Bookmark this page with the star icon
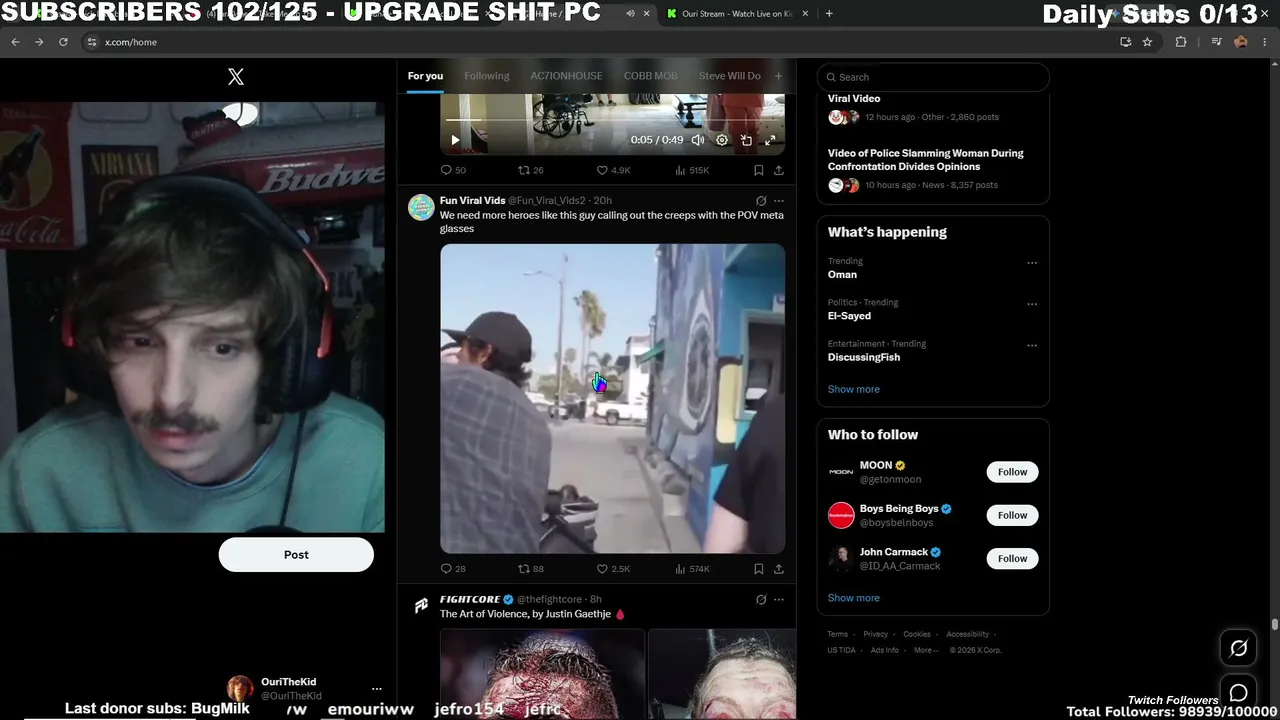Image resolution: width=1280 pixels, height=720 pixels. [x=1147, y=42]
